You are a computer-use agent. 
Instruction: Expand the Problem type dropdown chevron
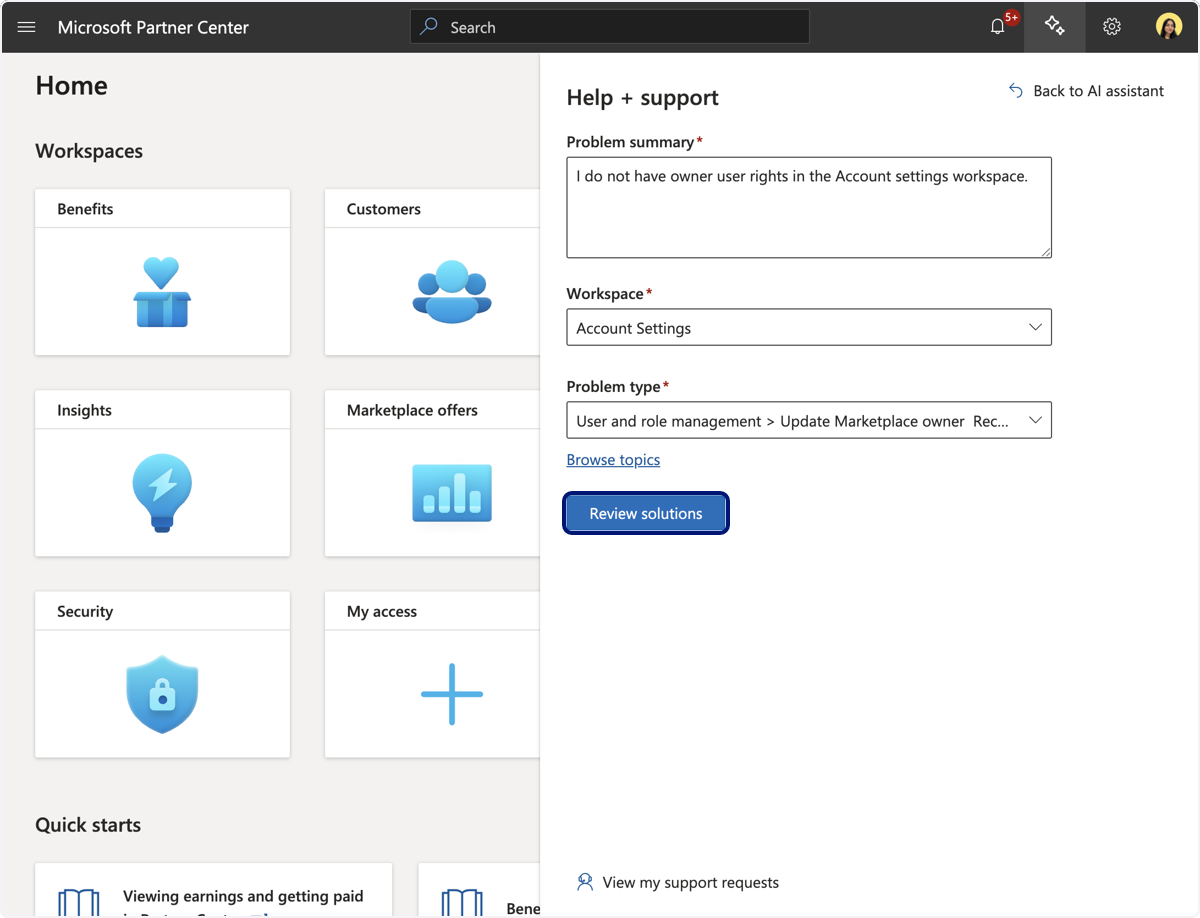pyautogui.click(x=1035, y=421)
